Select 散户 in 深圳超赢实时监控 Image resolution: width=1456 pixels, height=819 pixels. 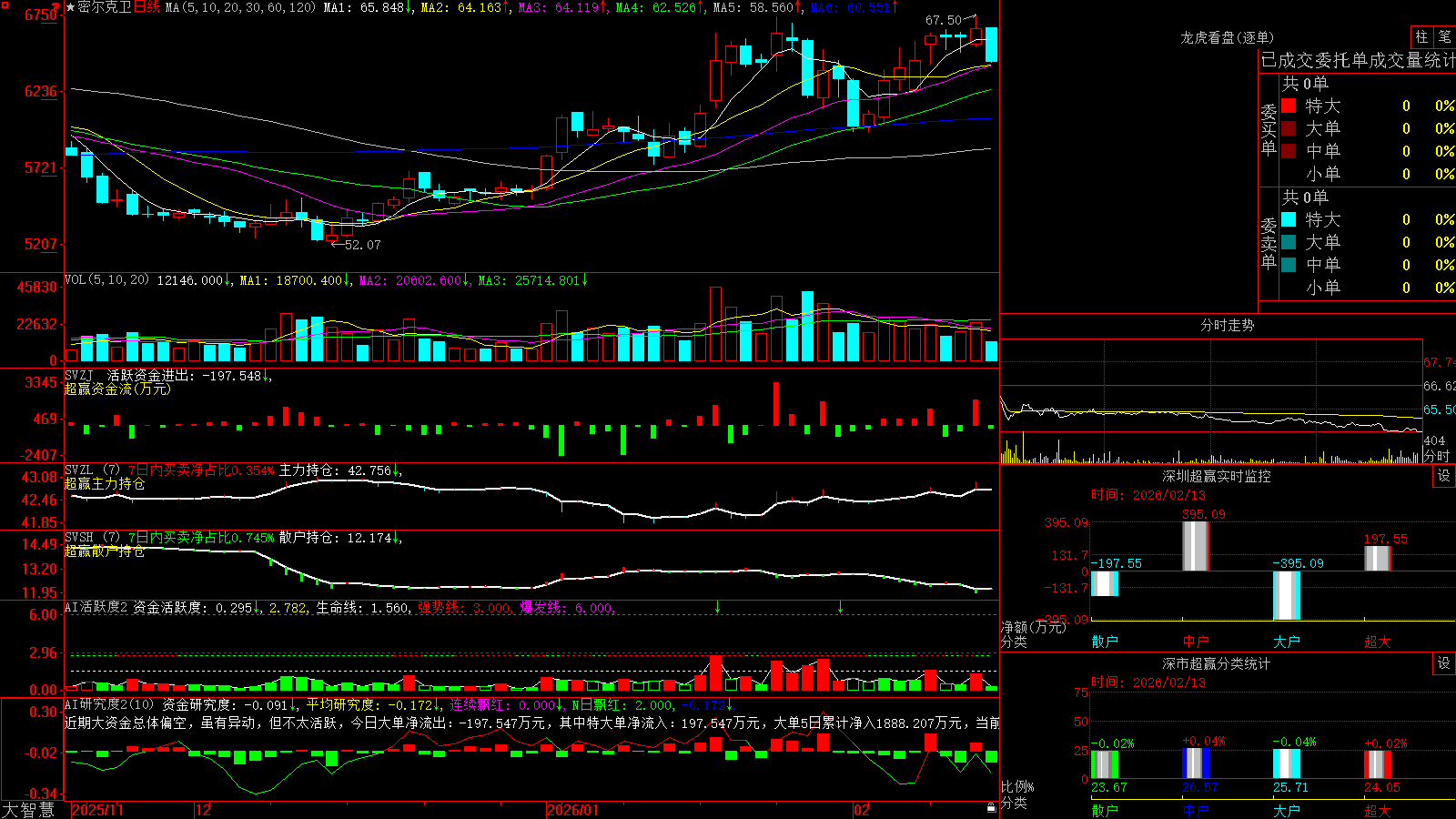tap(1105, 642)
